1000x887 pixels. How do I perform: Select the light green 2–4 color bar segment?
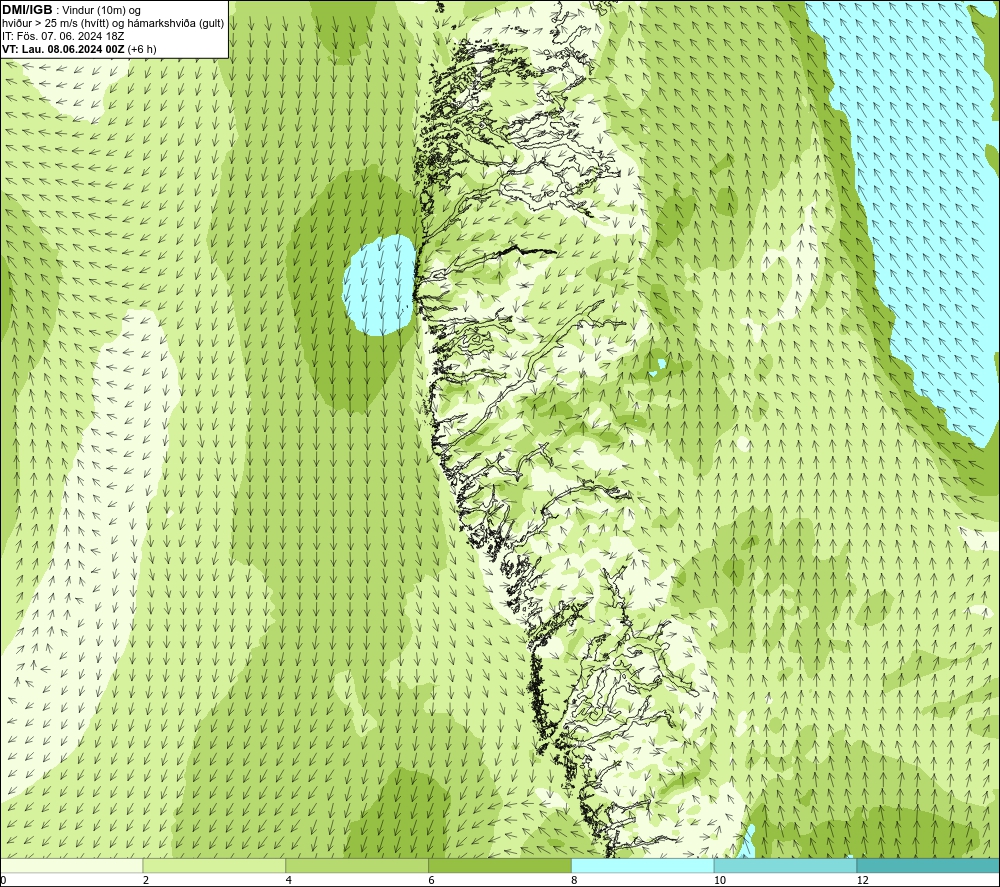point(214,866)
